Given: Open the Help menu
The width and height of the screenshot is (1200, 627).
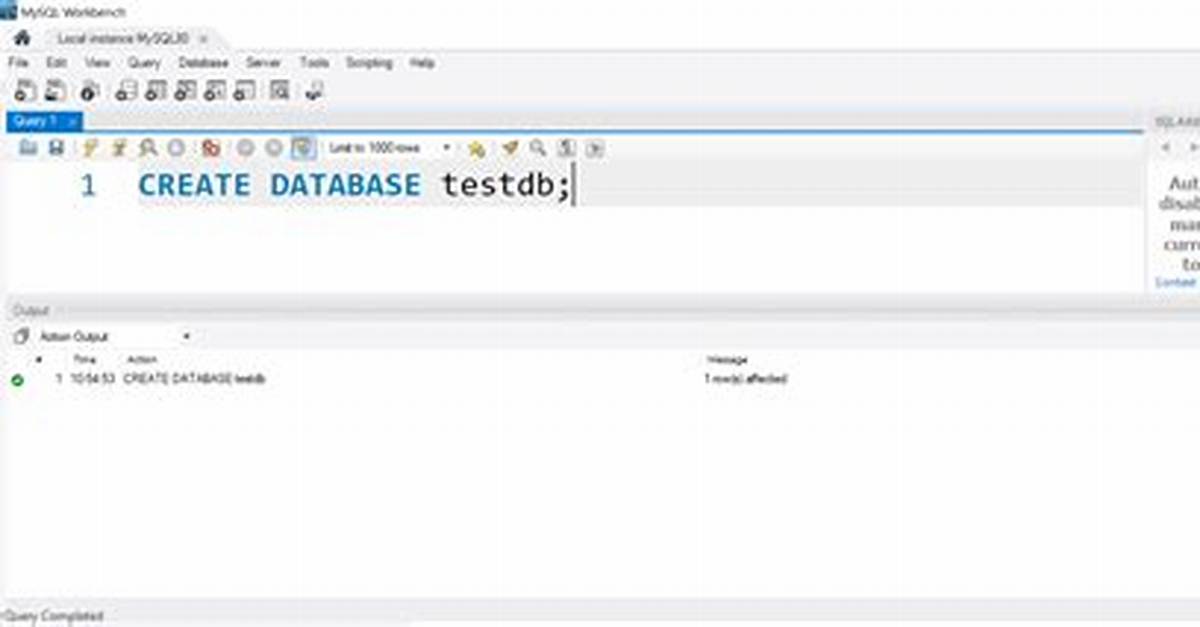Looking at the screenshot, I should tap(422, 63).
